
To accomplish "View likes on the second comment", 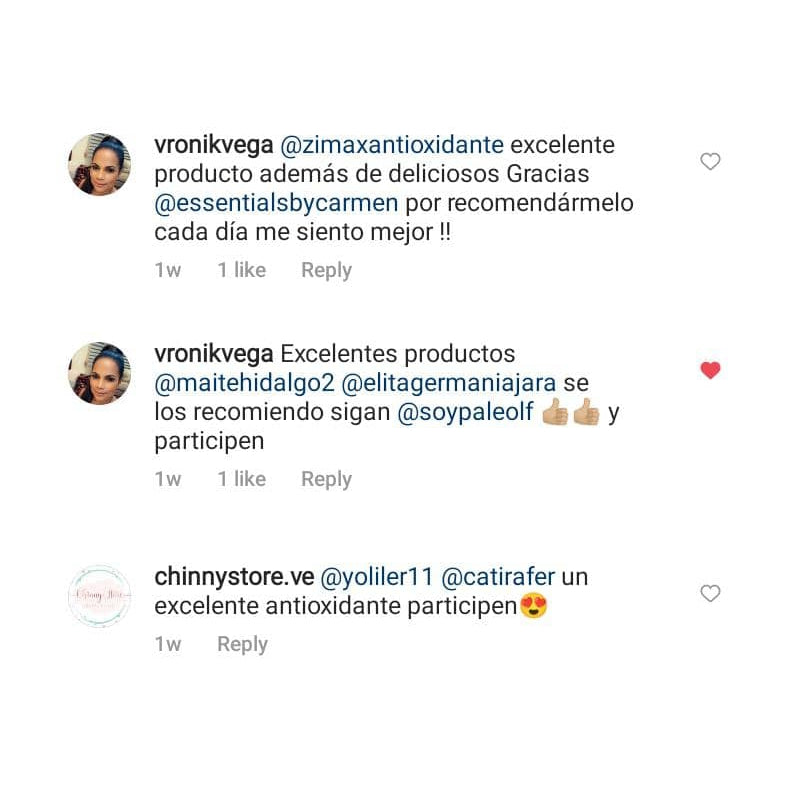I will click(242, 480).
